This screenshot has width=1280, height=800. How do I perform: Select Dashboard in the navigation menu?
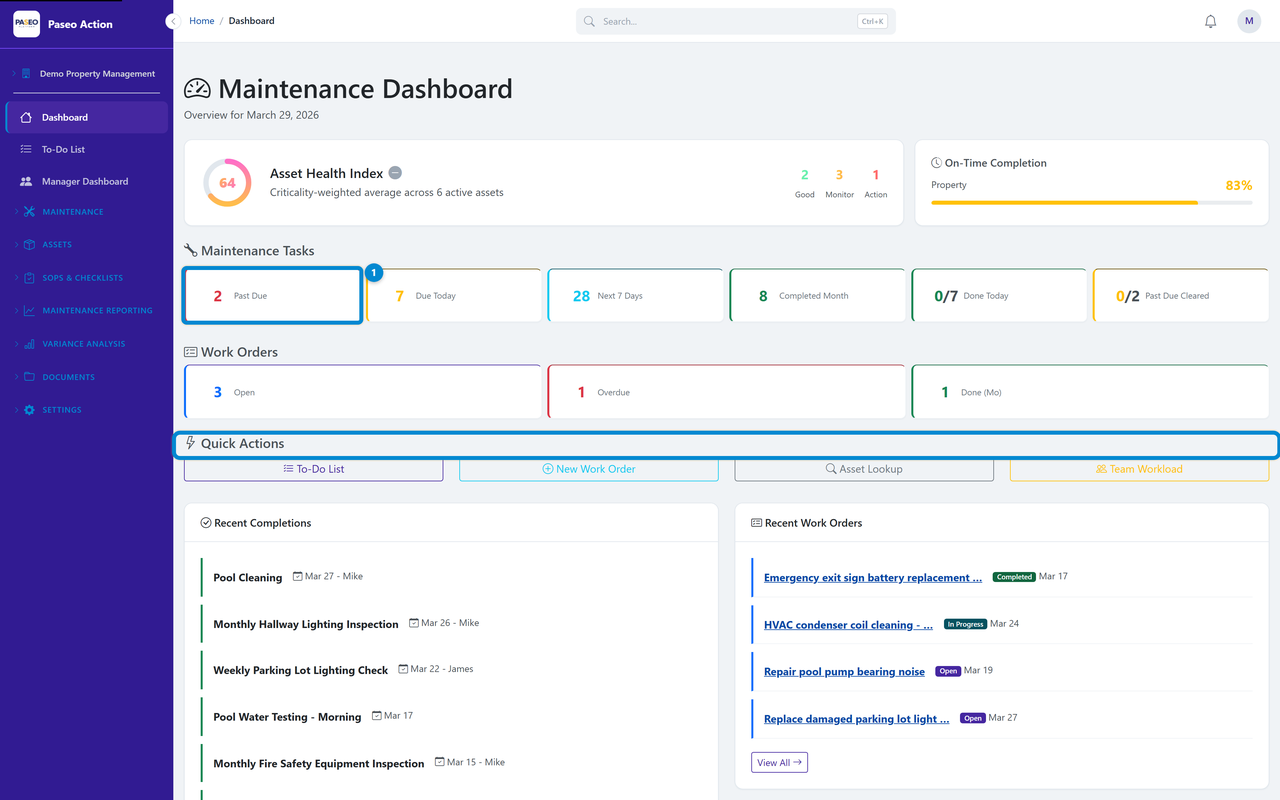(x=67, y=117)
